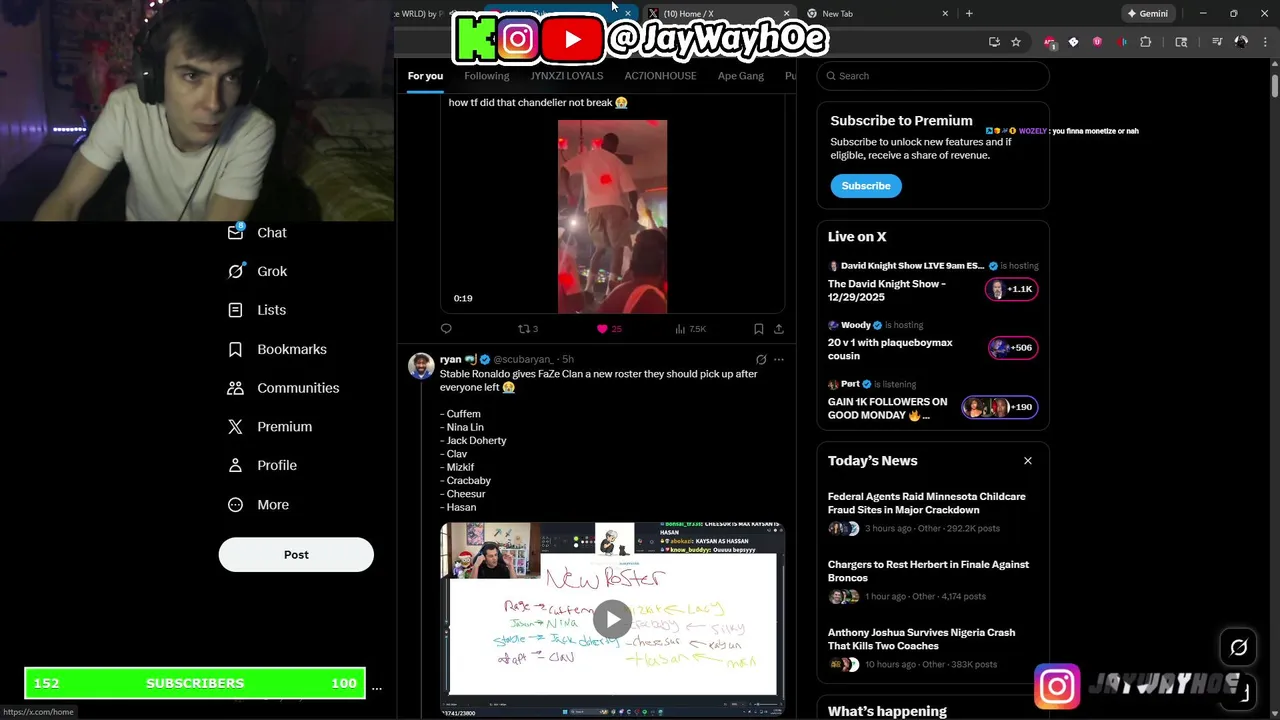
Task: Open Bookmarks in the sidebar
Action: click(x=277, y=349)
